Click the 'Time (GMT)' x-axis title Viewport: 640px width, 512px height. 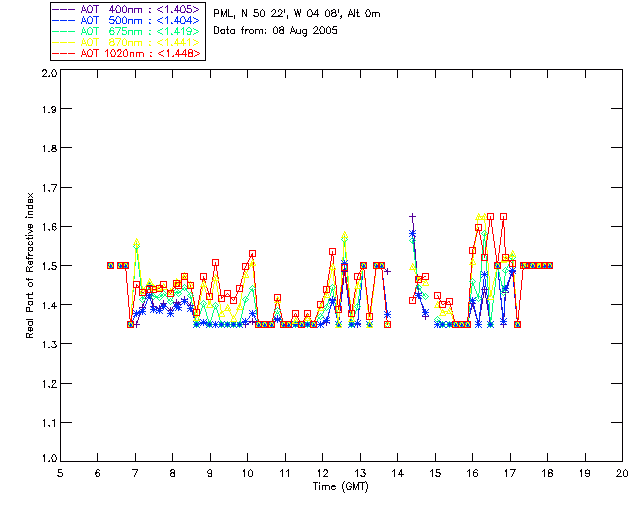[x=341, y=487]
